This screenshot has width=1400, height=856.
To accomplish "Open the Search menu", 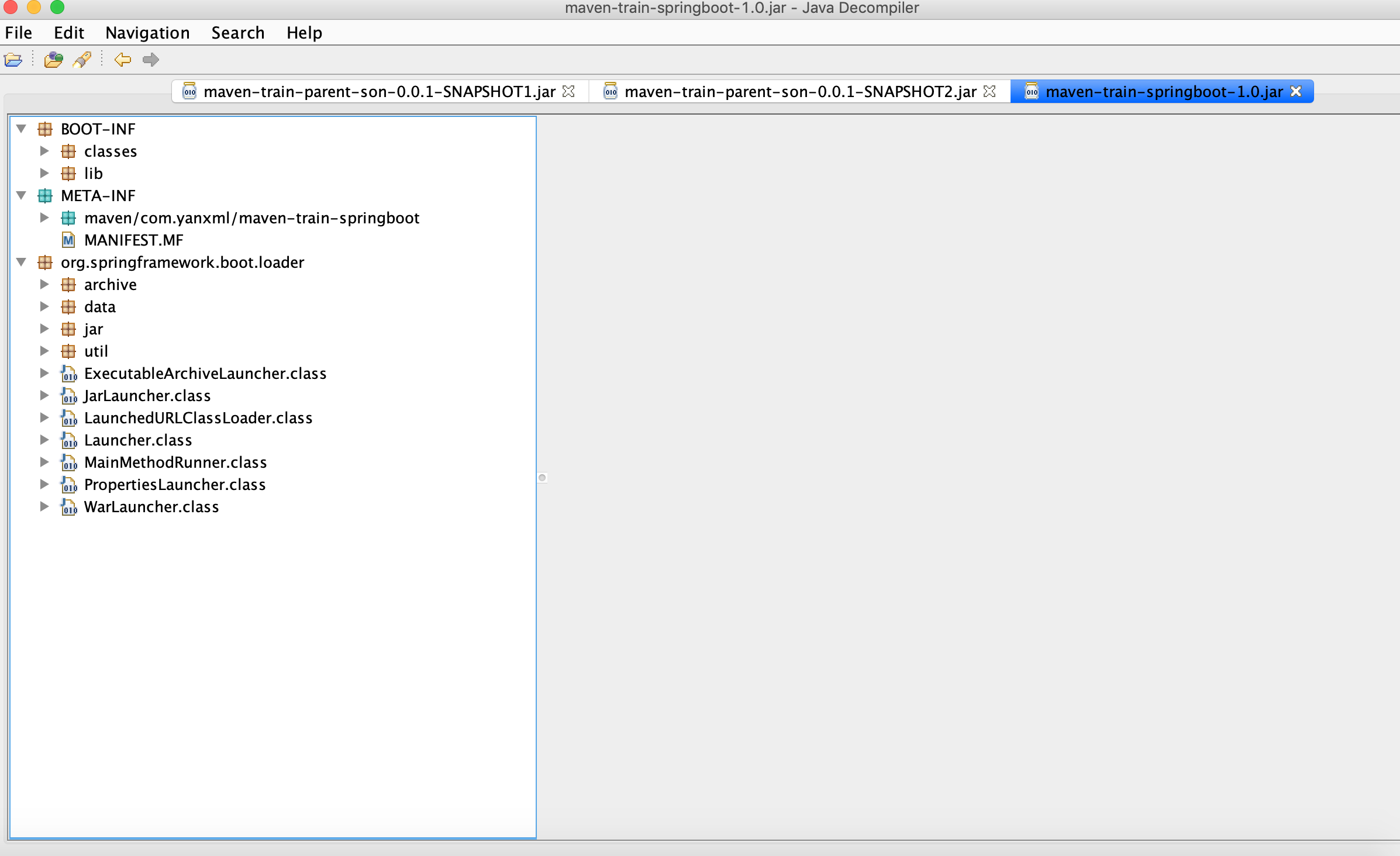I will [x=237, y=33].
